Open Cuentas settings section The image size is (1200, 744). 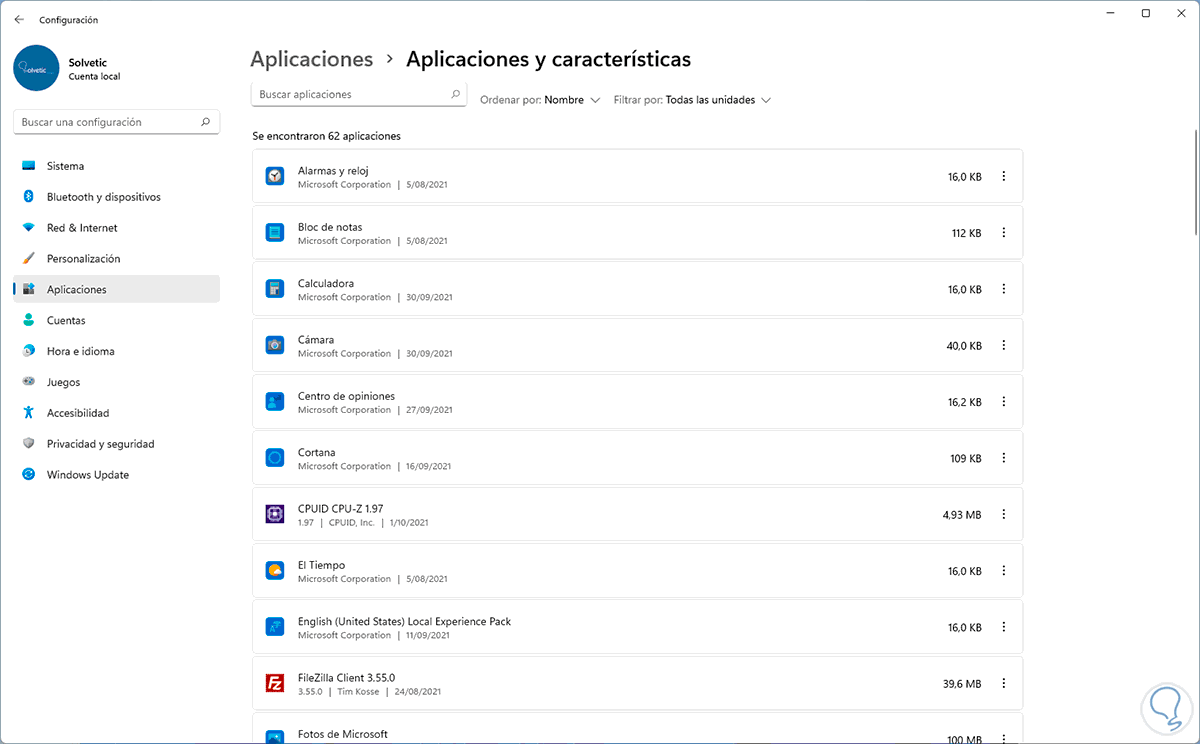coord(116,320)
